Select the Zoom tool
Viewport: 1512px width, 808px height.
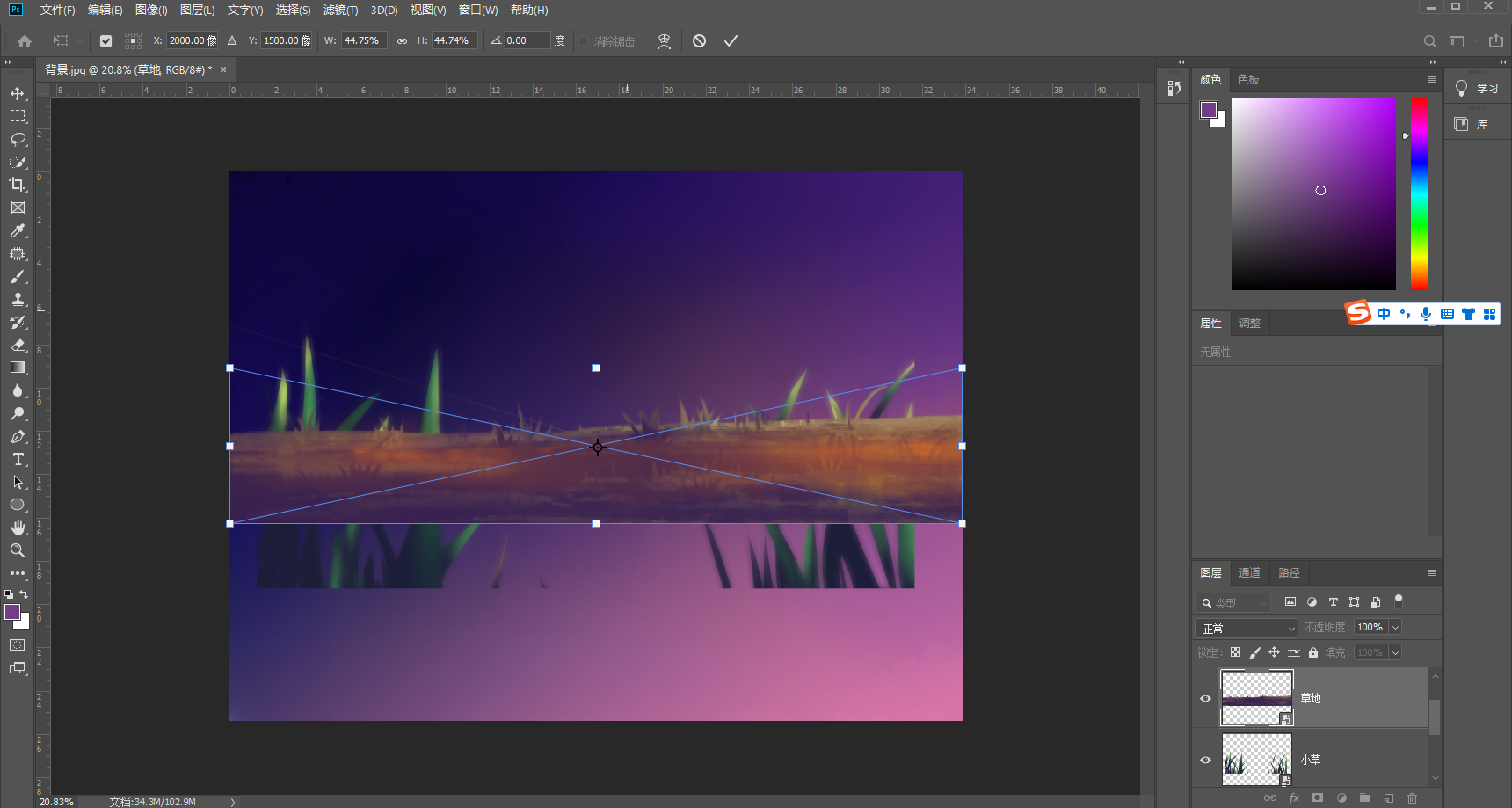[18, 550]
